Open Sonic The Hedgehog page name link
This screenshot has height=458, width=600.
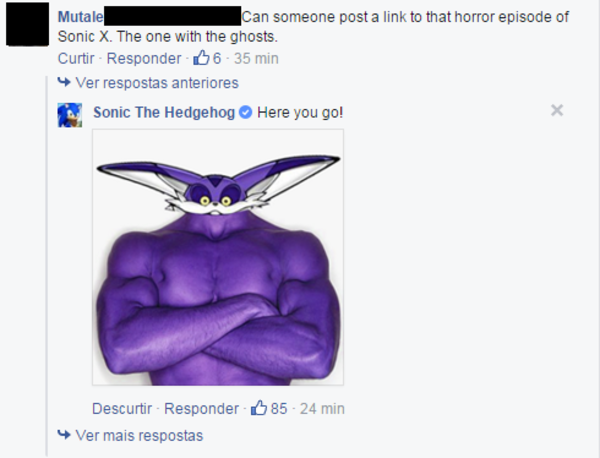[x=164, y=112]
